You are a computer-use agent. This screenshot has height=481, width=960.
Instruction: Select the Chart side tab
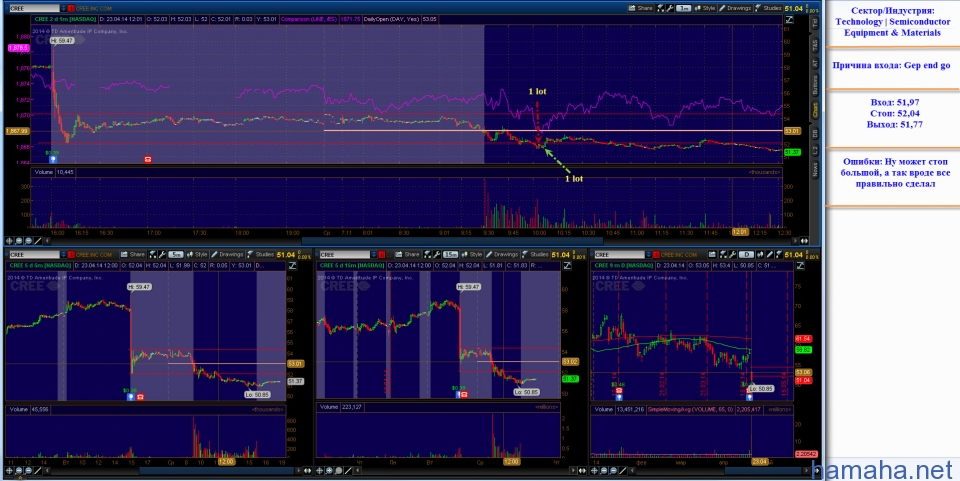tap(814, 110)
